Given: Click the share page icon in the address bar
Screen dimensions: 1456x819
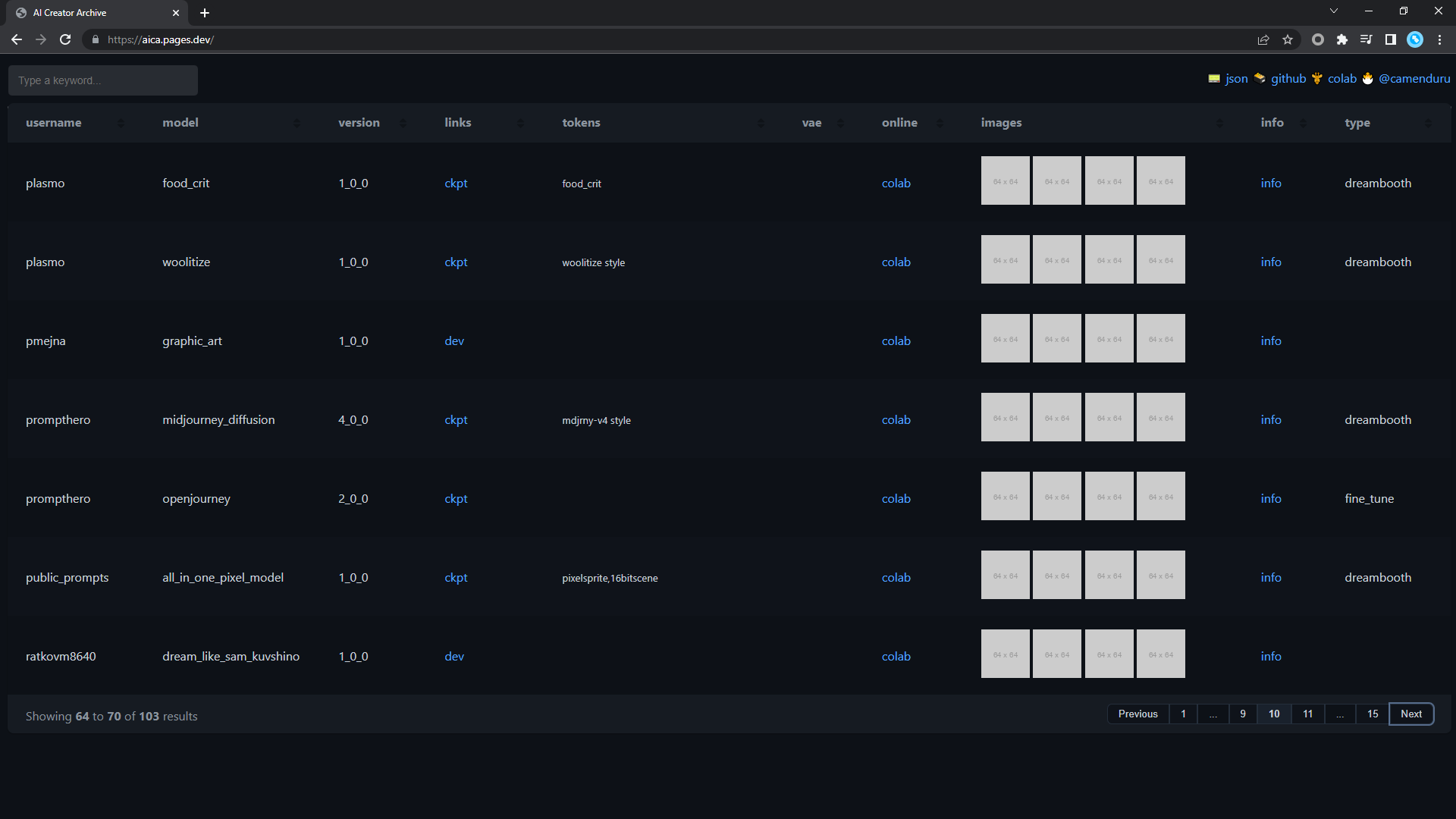Looking at the screenshot, I should click(x=1263, y=40).
